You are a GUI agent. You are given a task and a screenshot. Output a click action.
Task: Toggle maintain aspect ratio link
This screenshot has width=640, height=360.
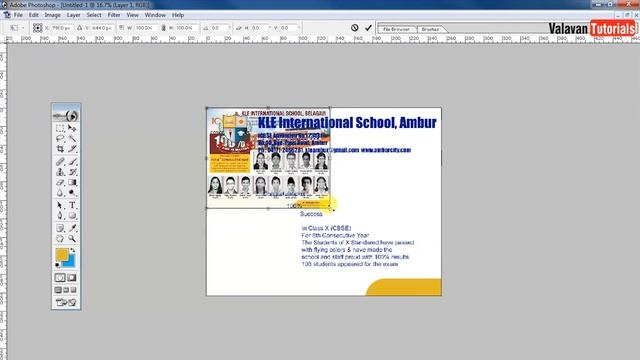tap(163, 28)
